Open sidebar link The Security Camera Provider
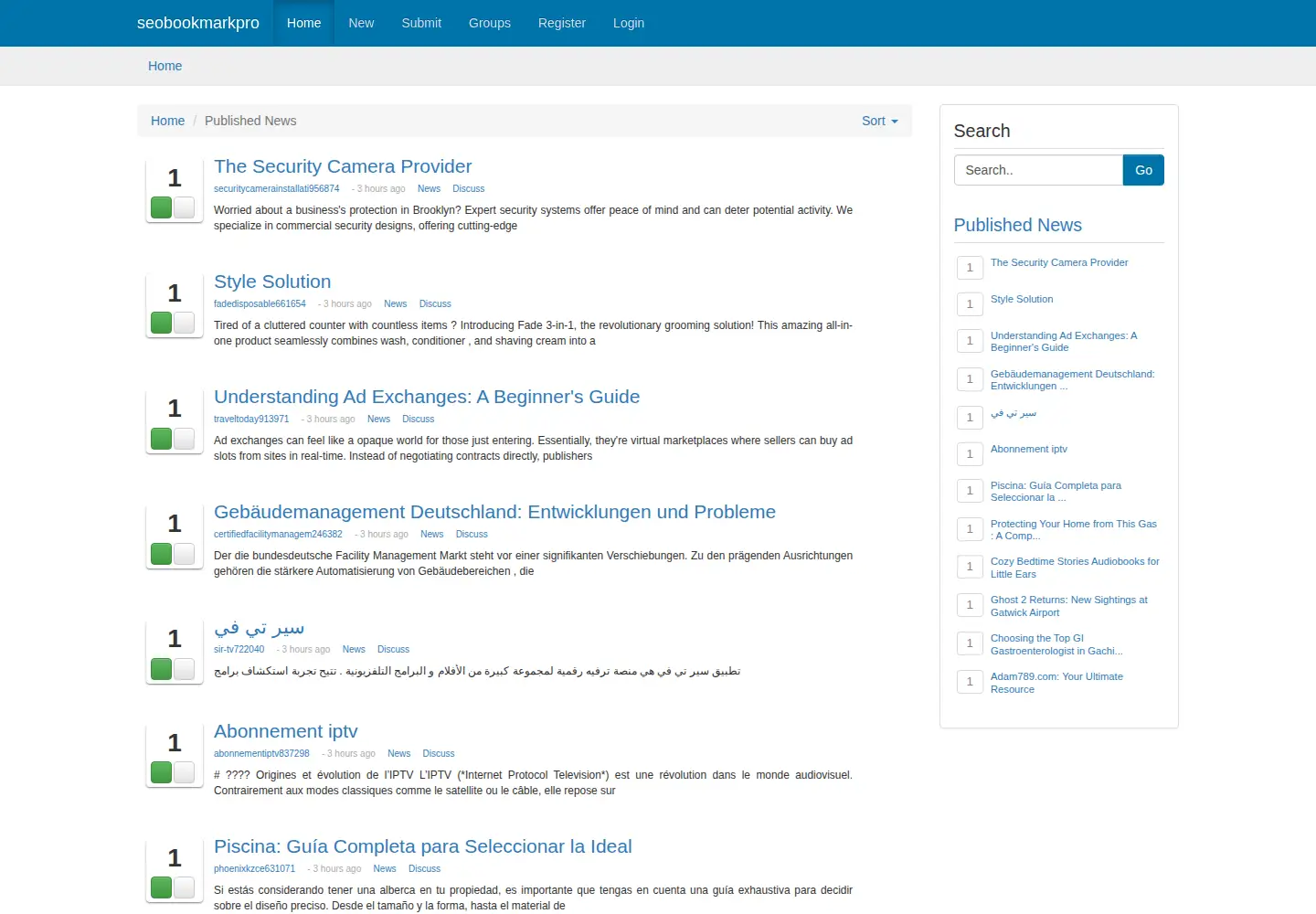Viewport: 1316px width, 914px height. tap(1059, 262)
